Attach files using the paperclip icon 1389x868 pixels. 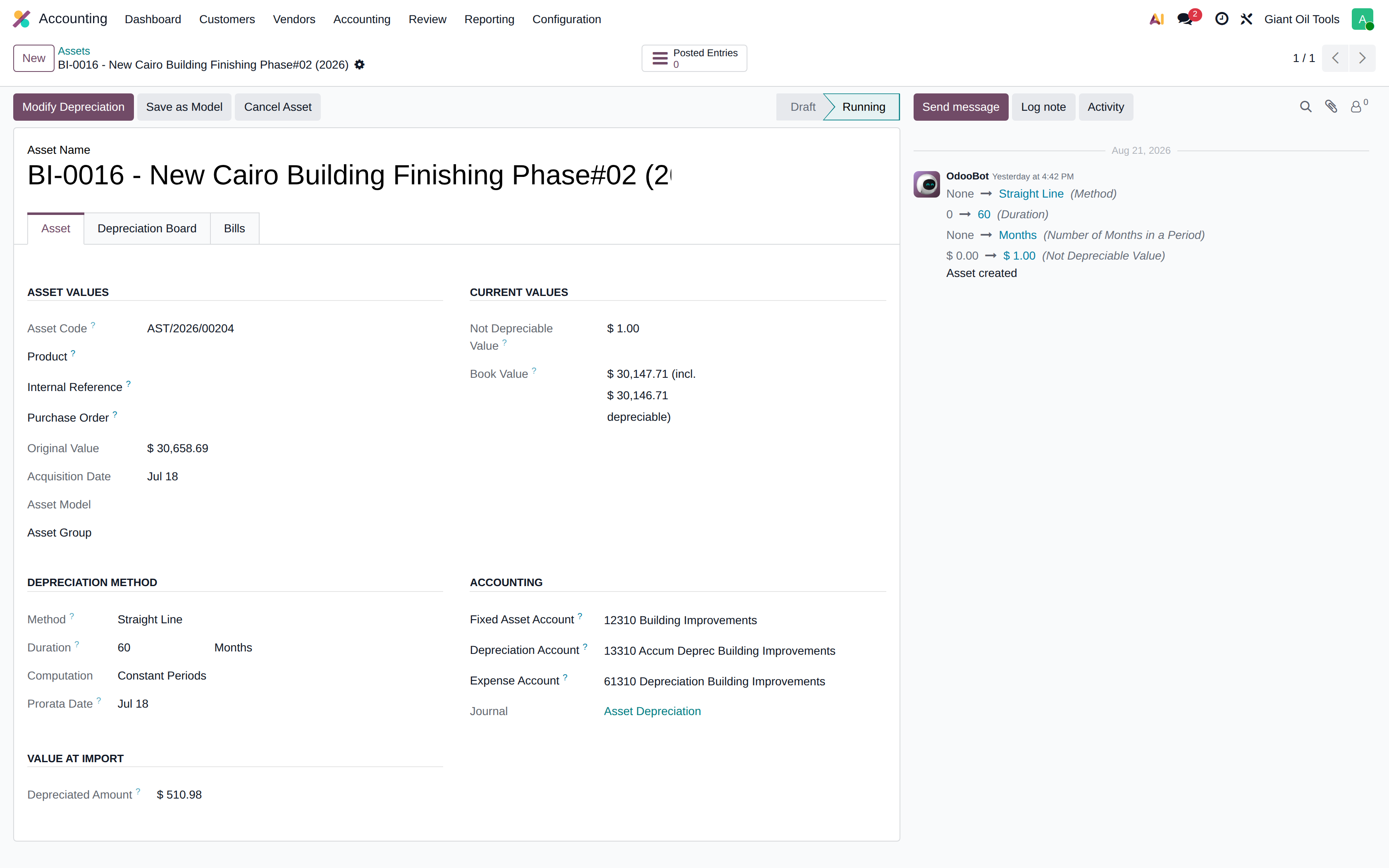click(1331, 107)
